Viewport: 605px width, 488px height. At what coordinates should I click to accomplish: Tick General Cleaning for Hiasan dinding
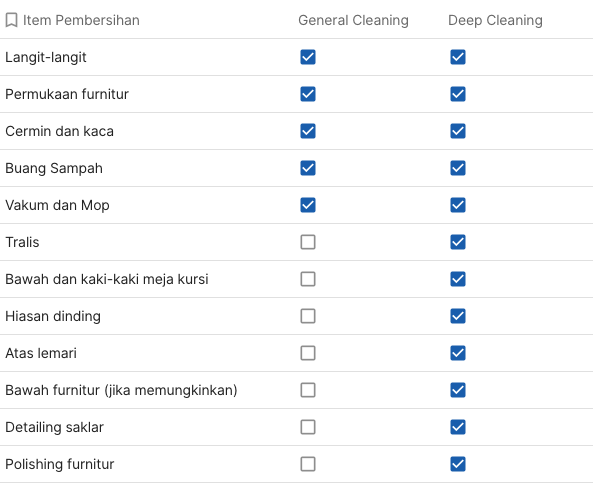click(308, 316)
